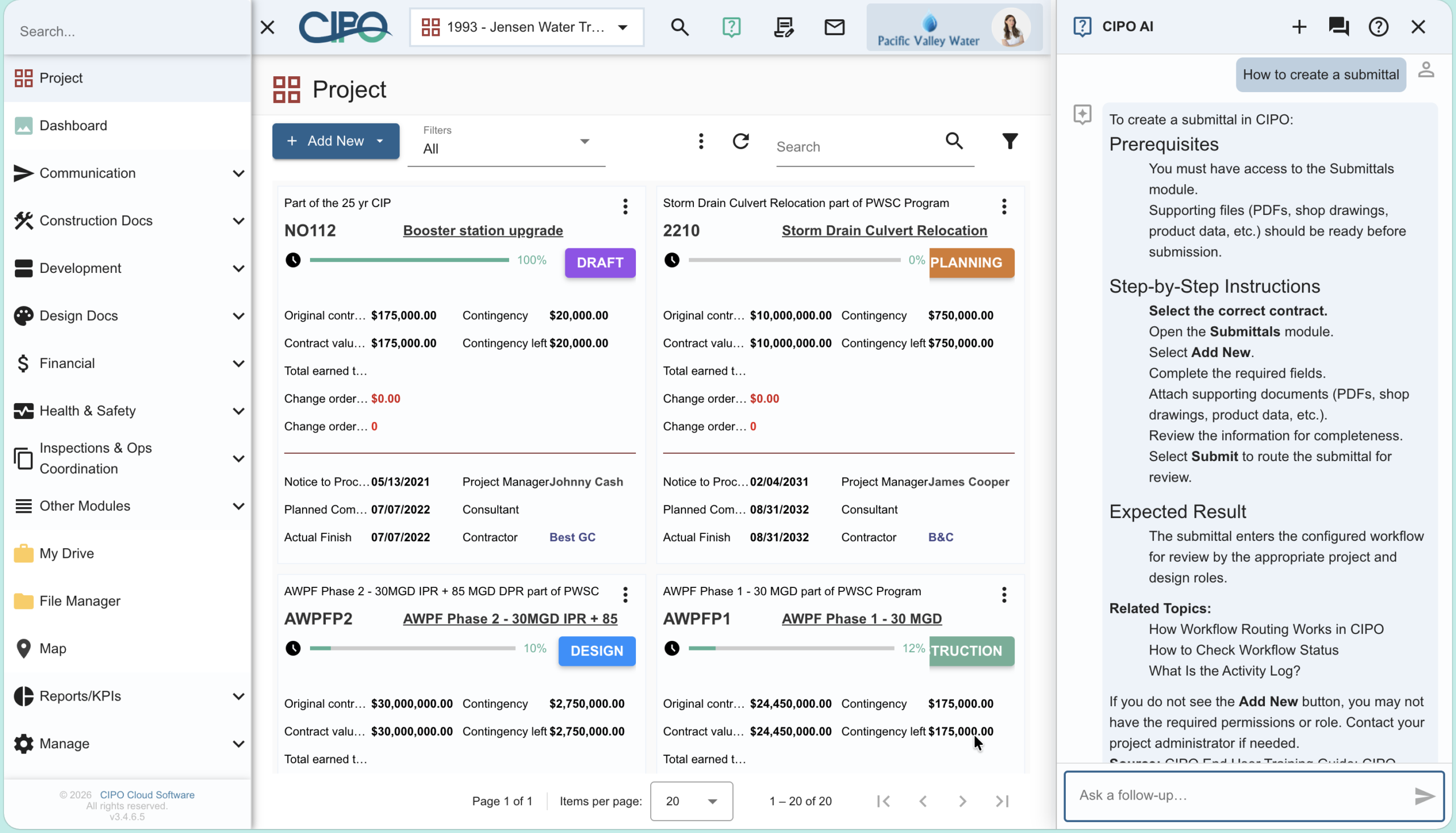
Task: Go to the next page
Action: tap(962, 802)
